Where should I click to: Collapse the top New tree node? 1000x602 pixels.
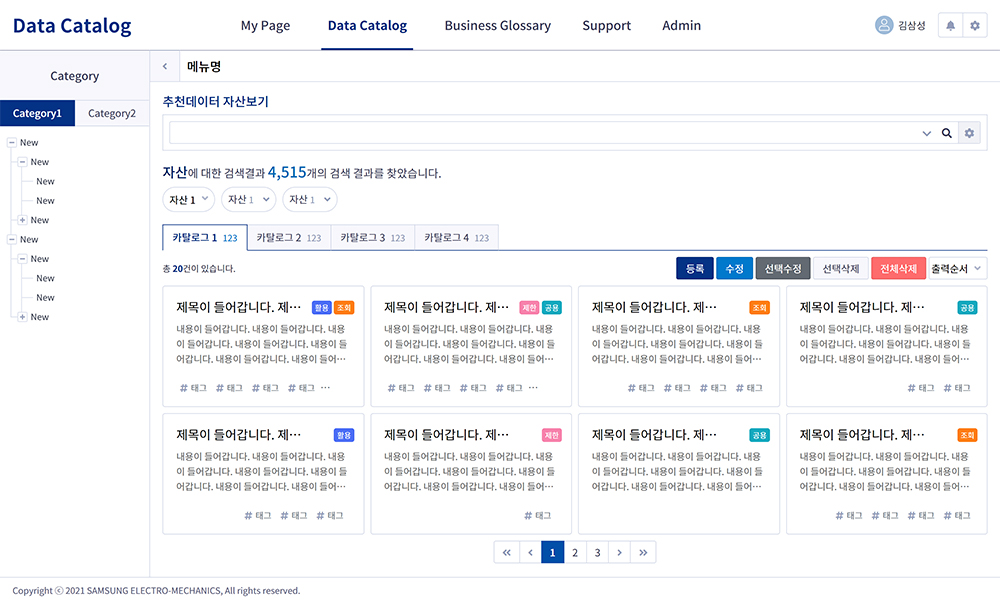point(12,143)
